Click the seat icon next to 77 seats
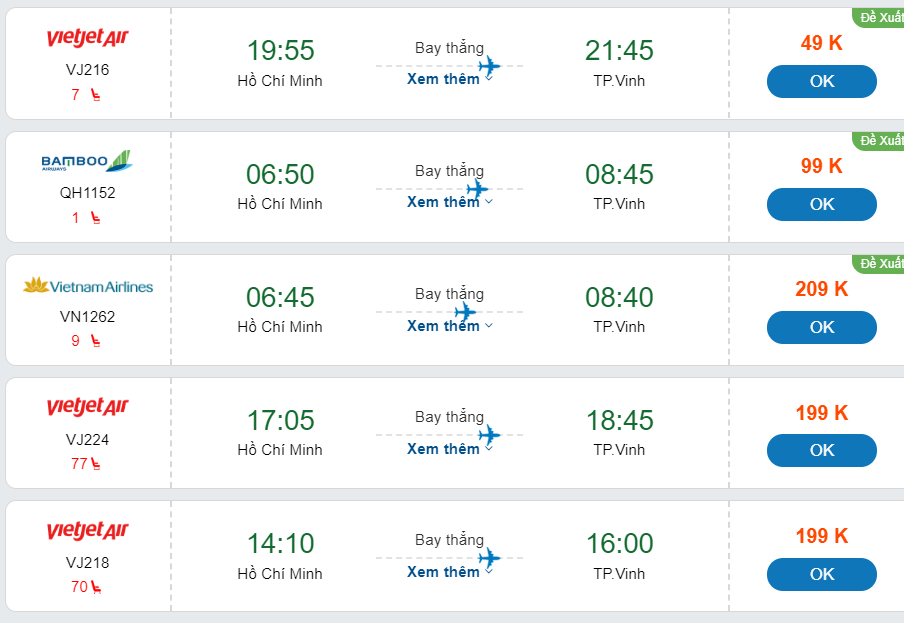Screen dimensions: 904x623 pyautogui.click(x=95, y=464)
